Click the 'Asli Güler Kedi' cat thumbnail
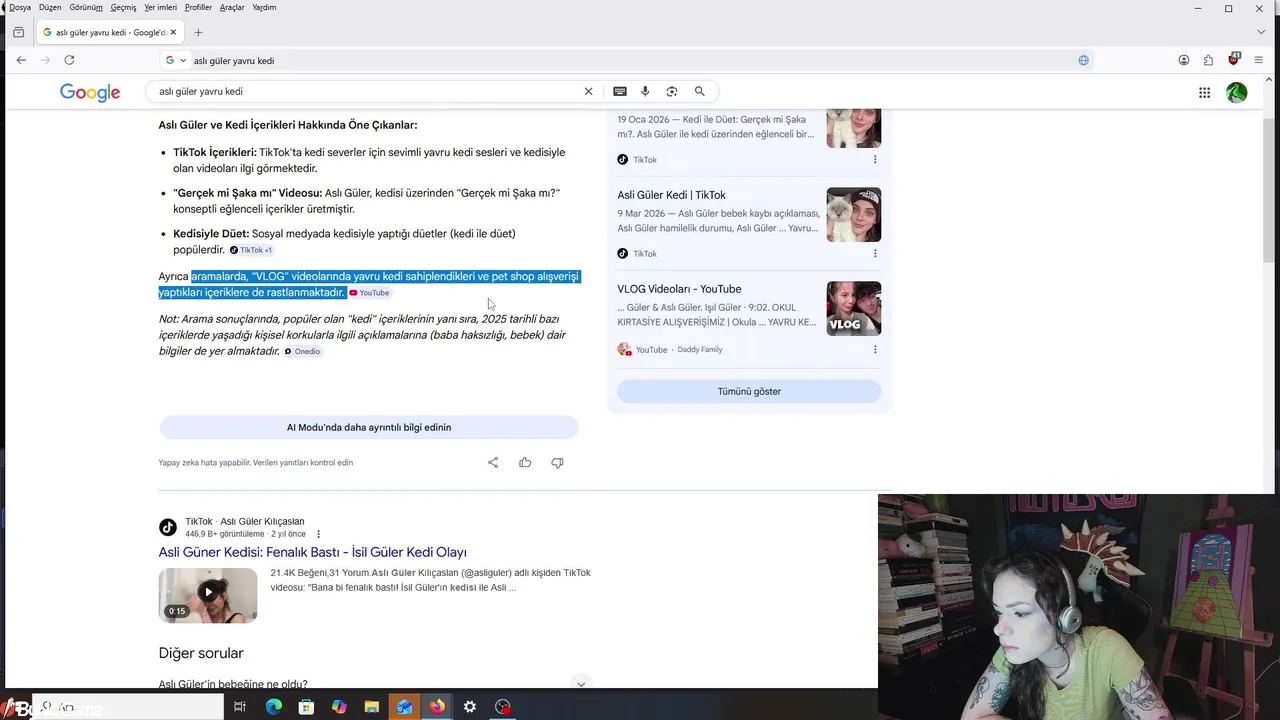This screenshot has height=720, width=1280. pos(853,214)
